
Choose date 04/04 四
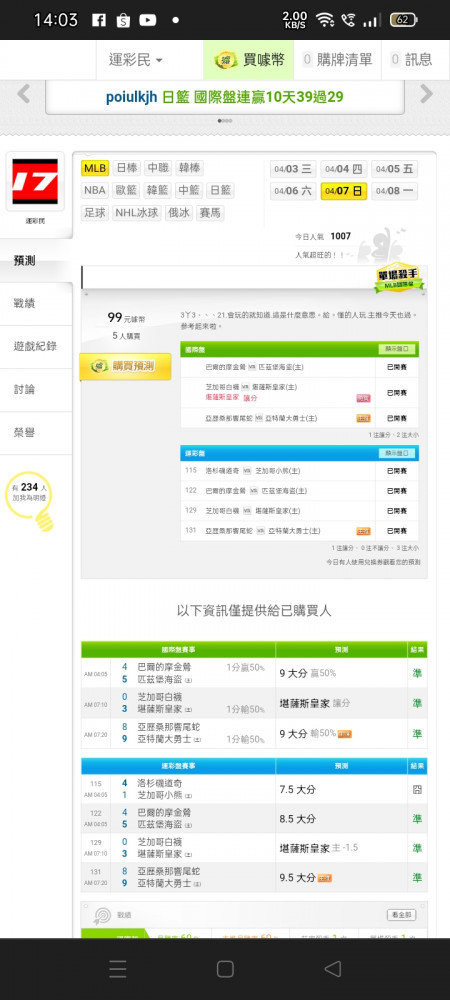click(344, 169)
